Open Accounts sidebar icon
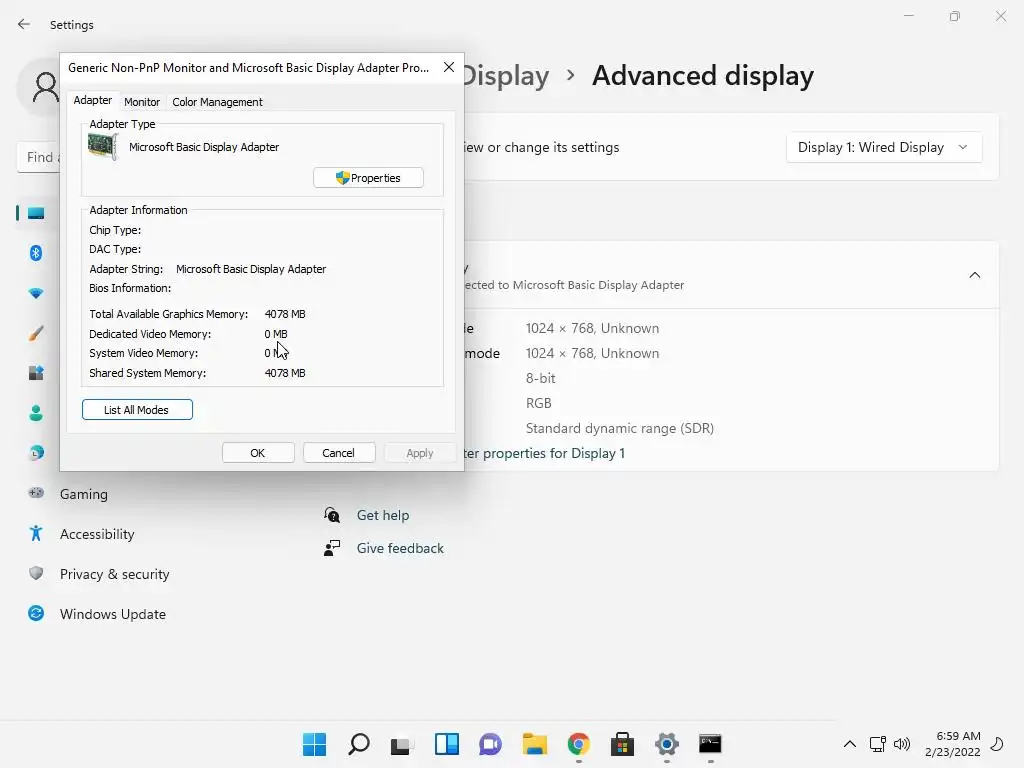 pos(36,413)
